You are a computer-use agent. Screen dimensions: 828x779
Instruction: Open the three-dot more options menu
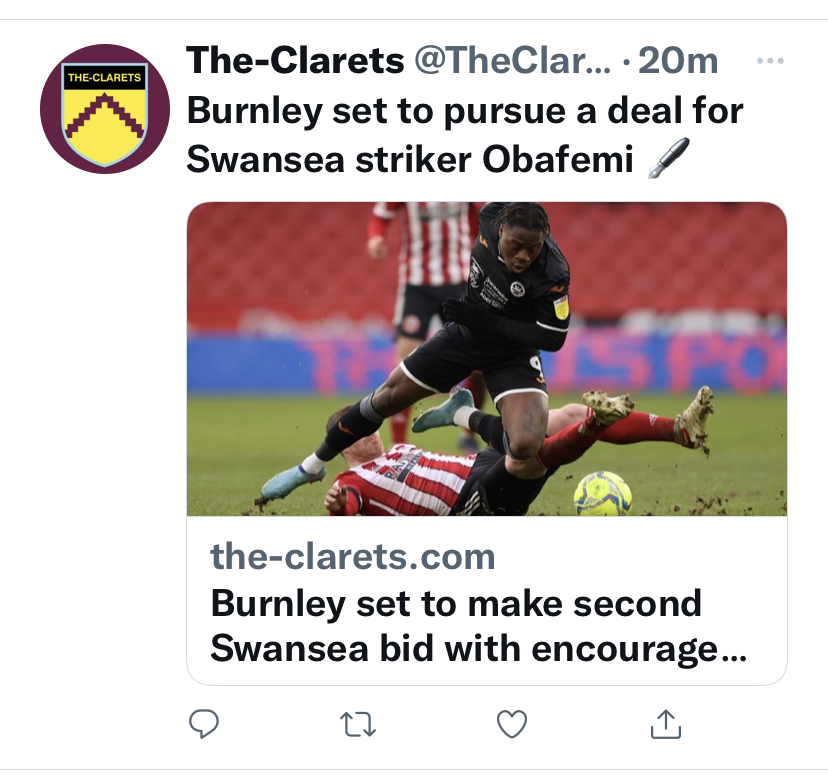coord(769,62)
